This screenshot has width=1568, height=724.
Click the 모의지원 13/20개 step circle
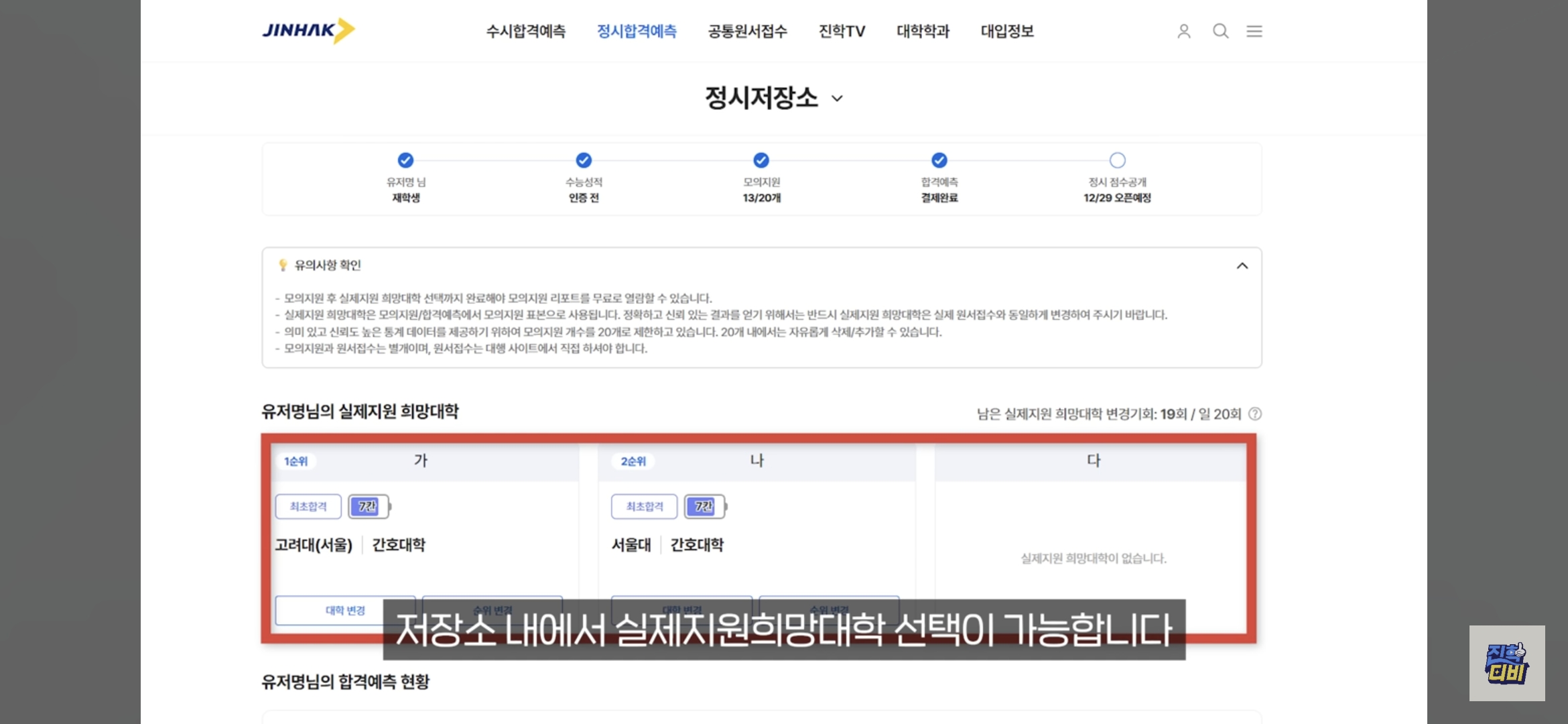761,160
